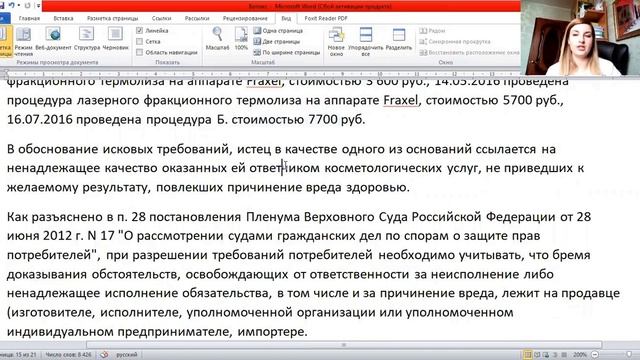
Task: Uncheck the Линейка checkbox
Action: pos(140,31)
